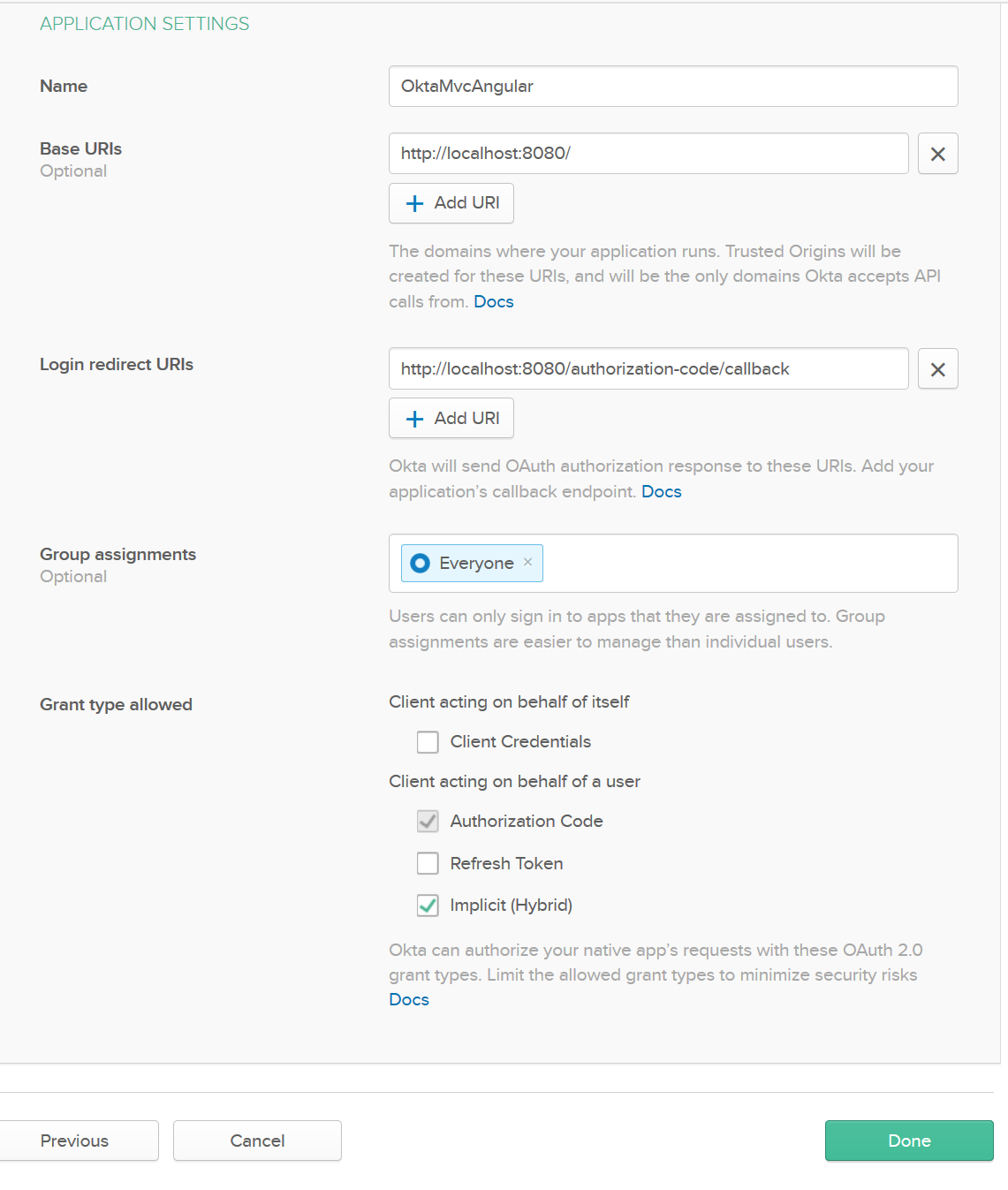Remove the Base URI with its X button
Viewport: 1008px width, 1190px height.
(937, 153)
